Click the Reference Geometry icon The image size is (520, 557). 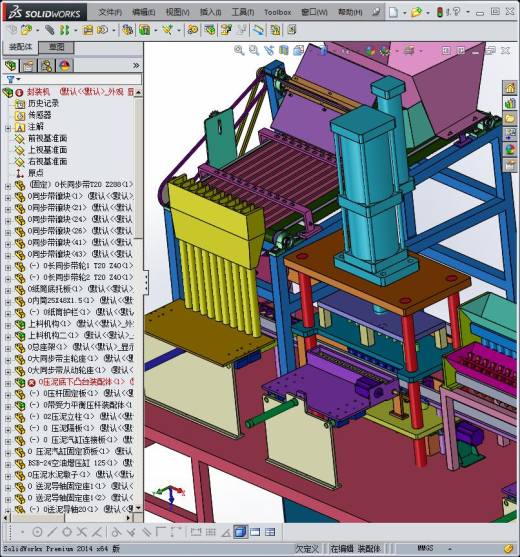167,30
